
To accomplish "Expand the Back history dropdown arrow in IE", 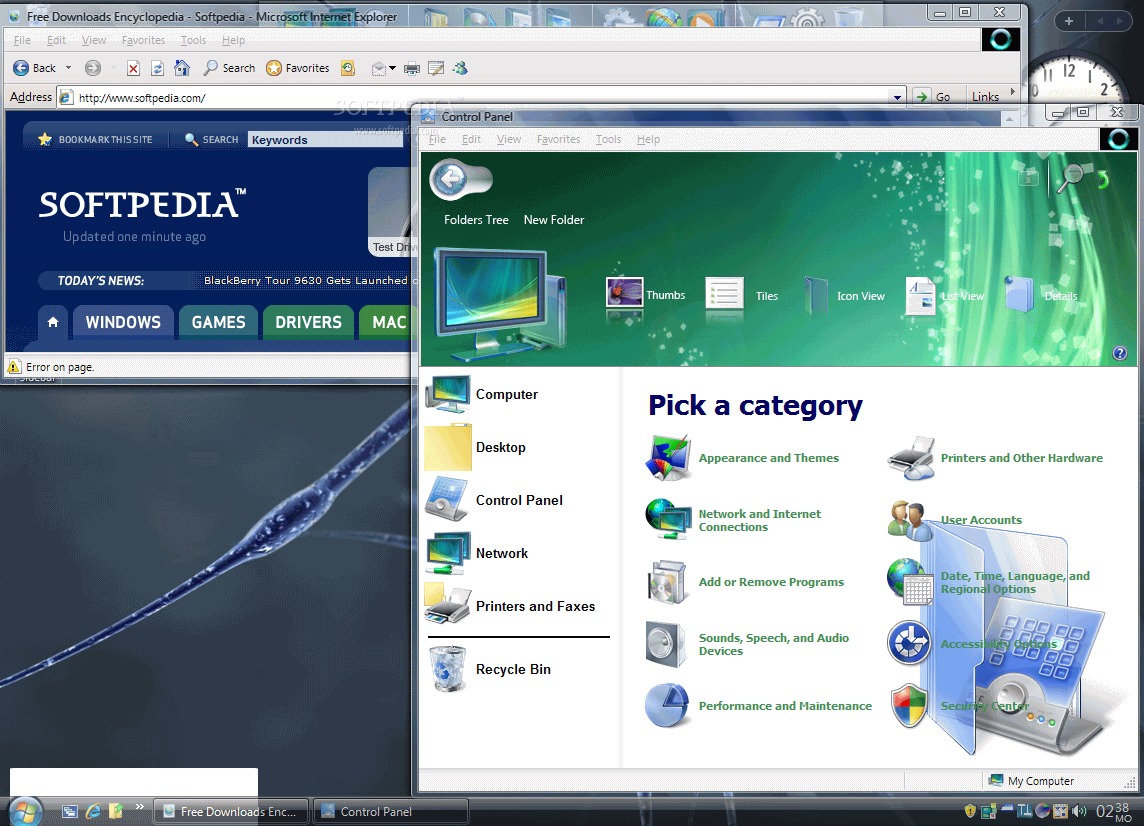I will pyautogui.click(x=69, y=68).
